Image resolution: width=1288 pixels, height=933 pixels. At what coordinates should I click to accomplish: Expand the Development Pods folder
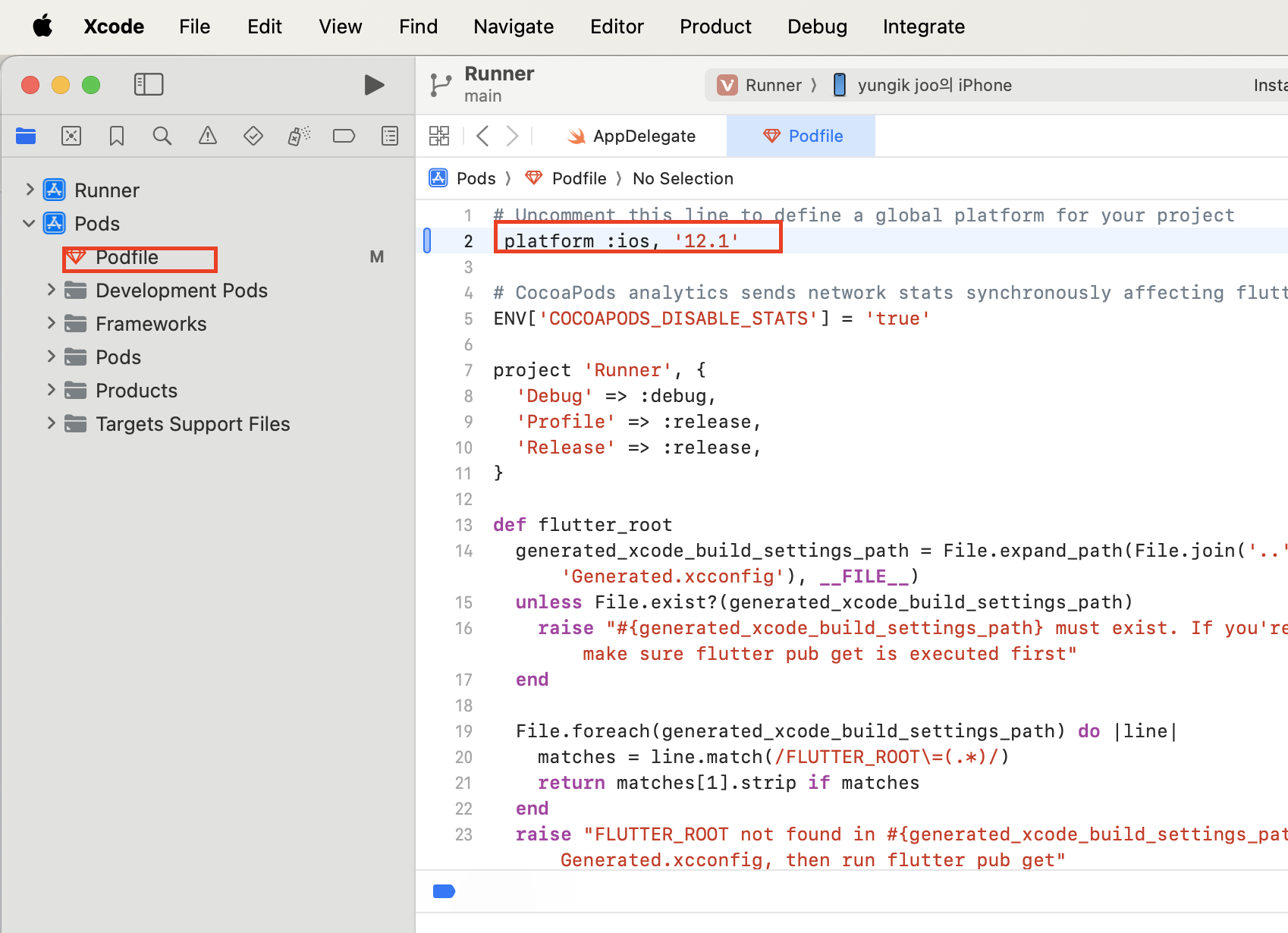pyautogui.click(x=51, y=290)
